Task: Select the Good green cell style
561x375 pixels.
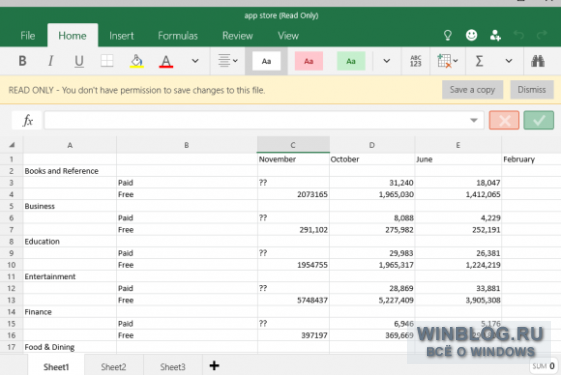Action: (x=351, y=61)
